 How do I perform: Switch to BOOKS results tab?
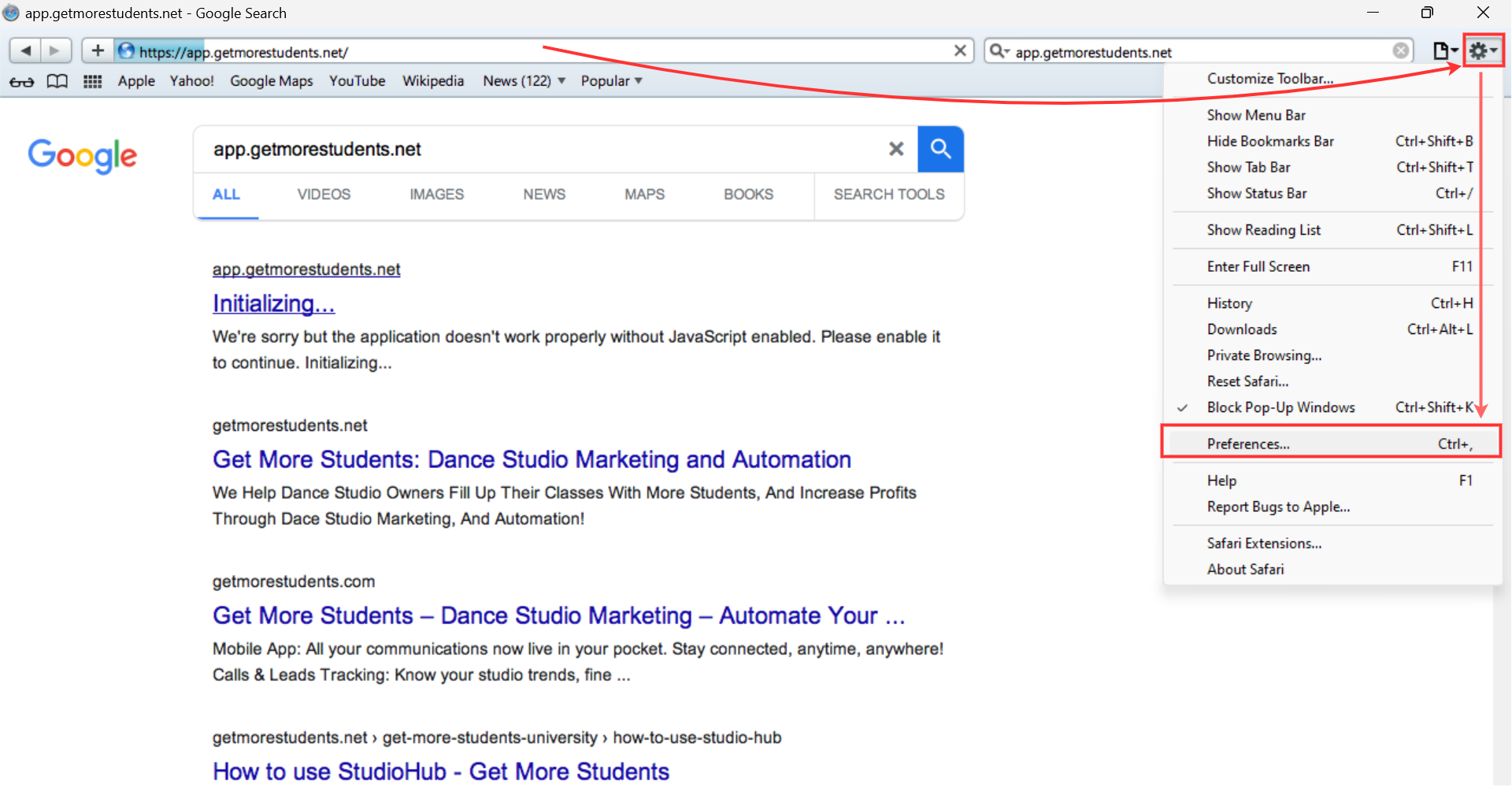click(x=748, y=195)
